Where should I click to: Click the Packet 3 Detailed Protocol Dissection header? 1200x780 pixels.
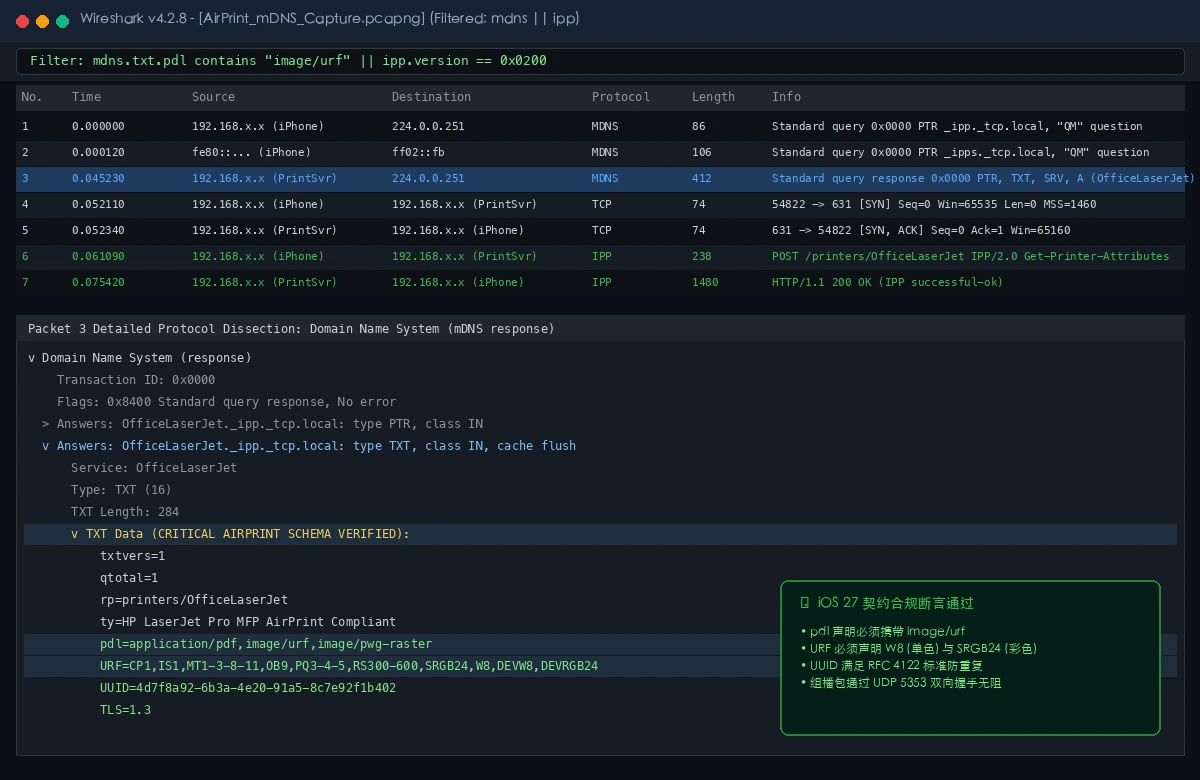tap(291, 329)
